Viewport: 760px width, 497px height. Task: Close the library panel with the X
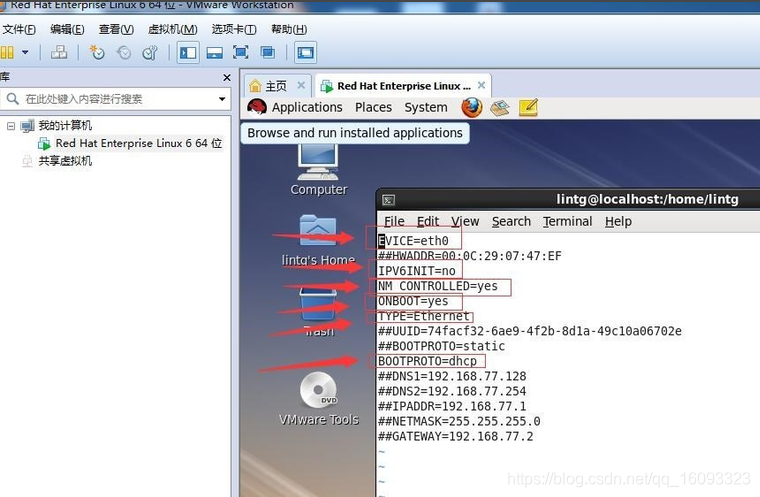pos(227,78)
